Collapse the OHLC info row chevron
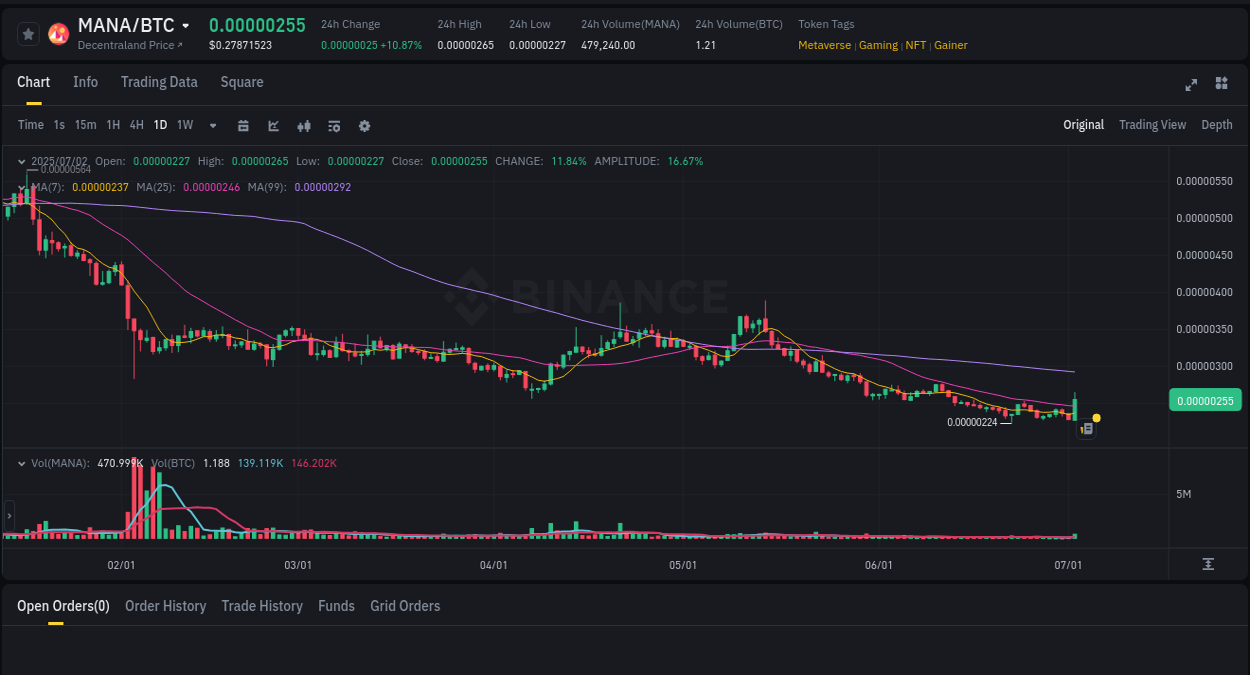The width and height of the screenshot is (1250, 675). coord(21,161)
